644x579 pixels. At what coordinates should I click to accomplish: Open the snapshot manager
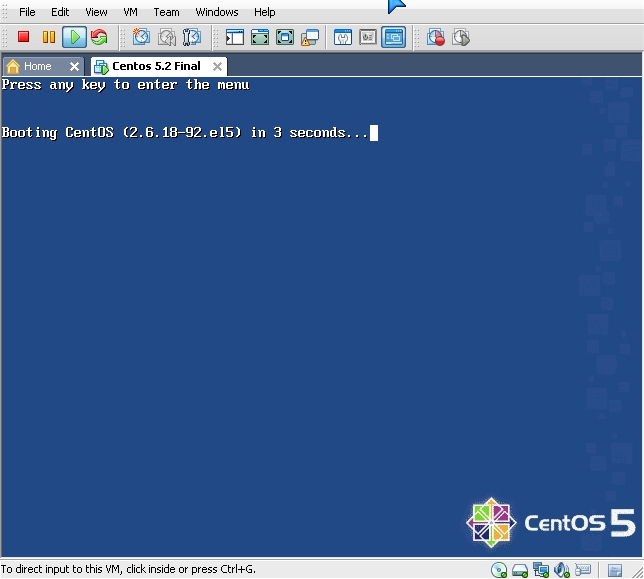192,37
